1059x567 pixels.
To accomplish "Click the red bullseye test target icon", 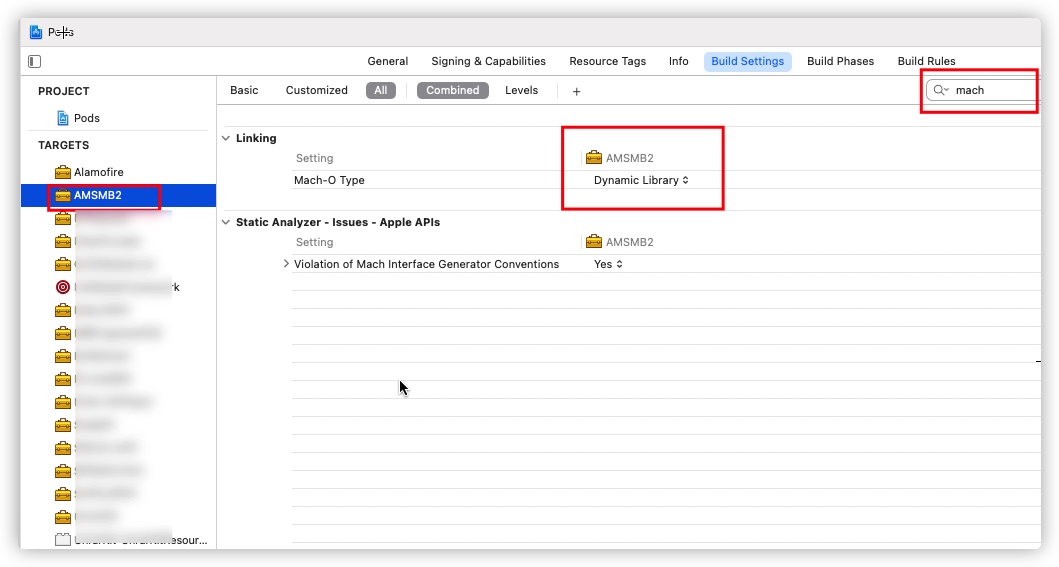I will coord(63,287).
